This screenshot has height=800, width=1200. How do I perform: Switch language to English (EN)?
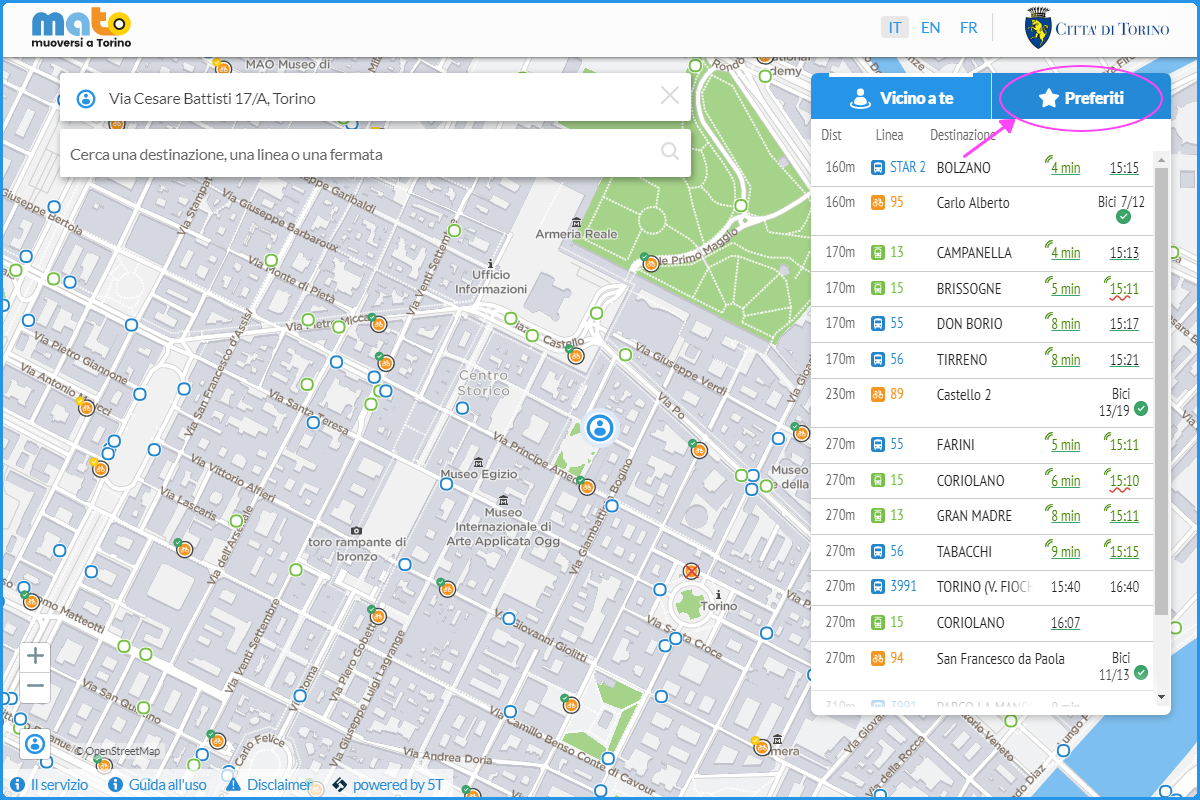930,28
